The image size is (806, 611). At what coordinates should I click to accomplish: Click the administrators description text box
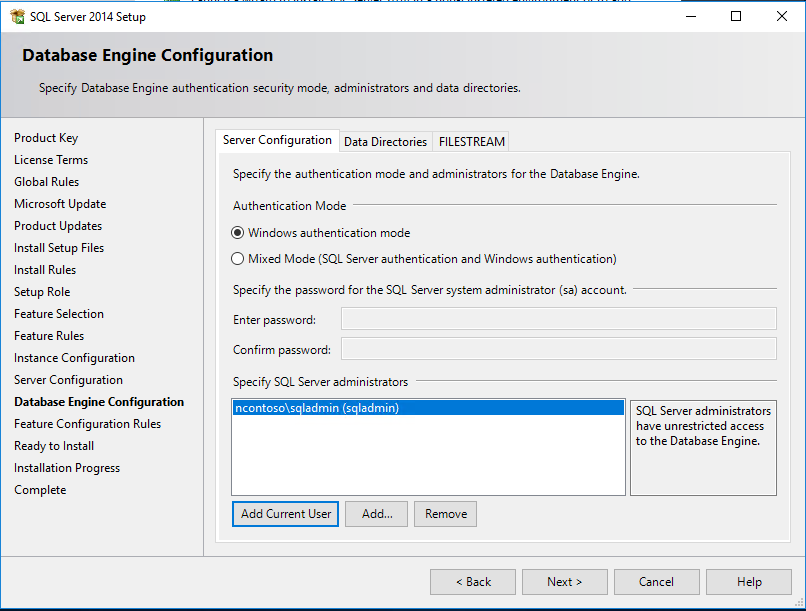[703, 448]
